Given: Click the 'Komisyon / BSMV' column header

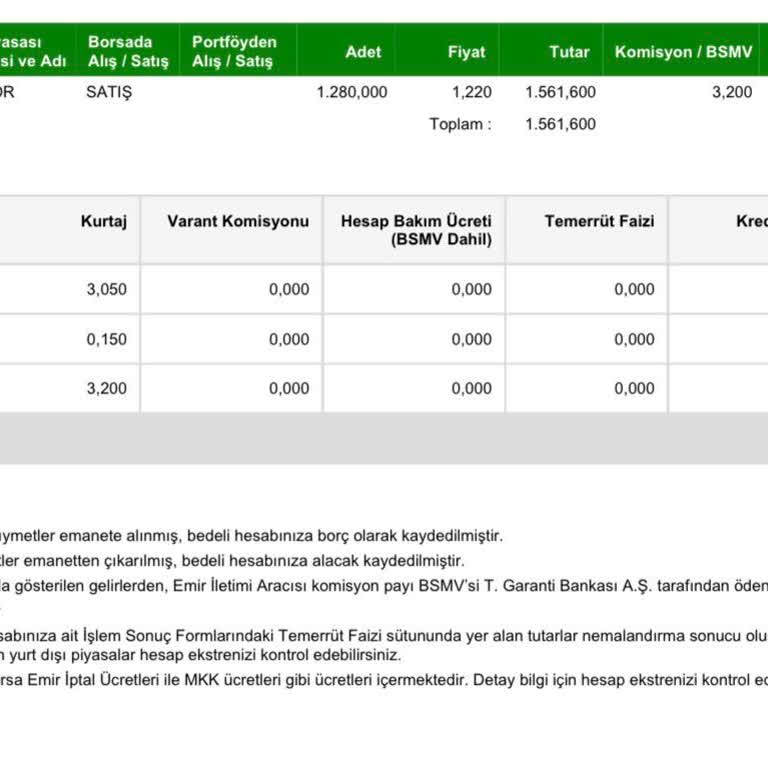Looking at the screenshot, I should pos(683,52).
